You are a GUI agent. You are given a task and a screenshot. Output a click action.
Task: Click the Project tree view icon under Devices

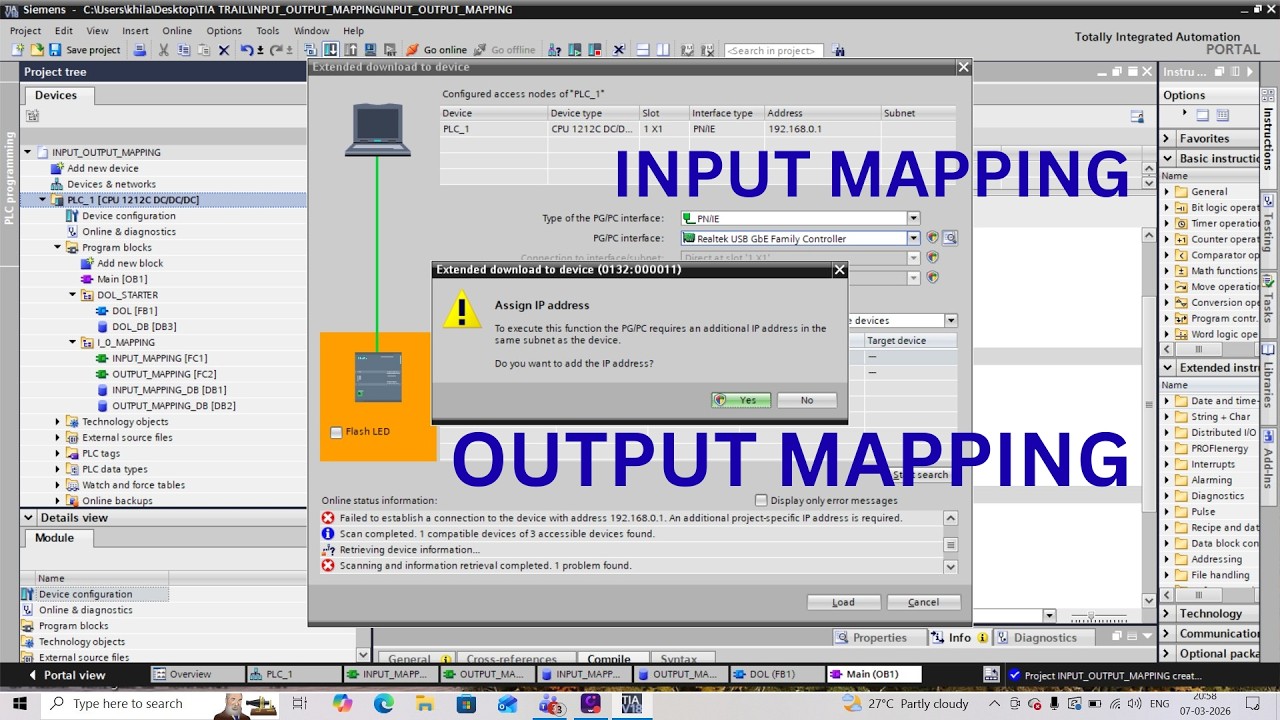(x=33, y=116)
